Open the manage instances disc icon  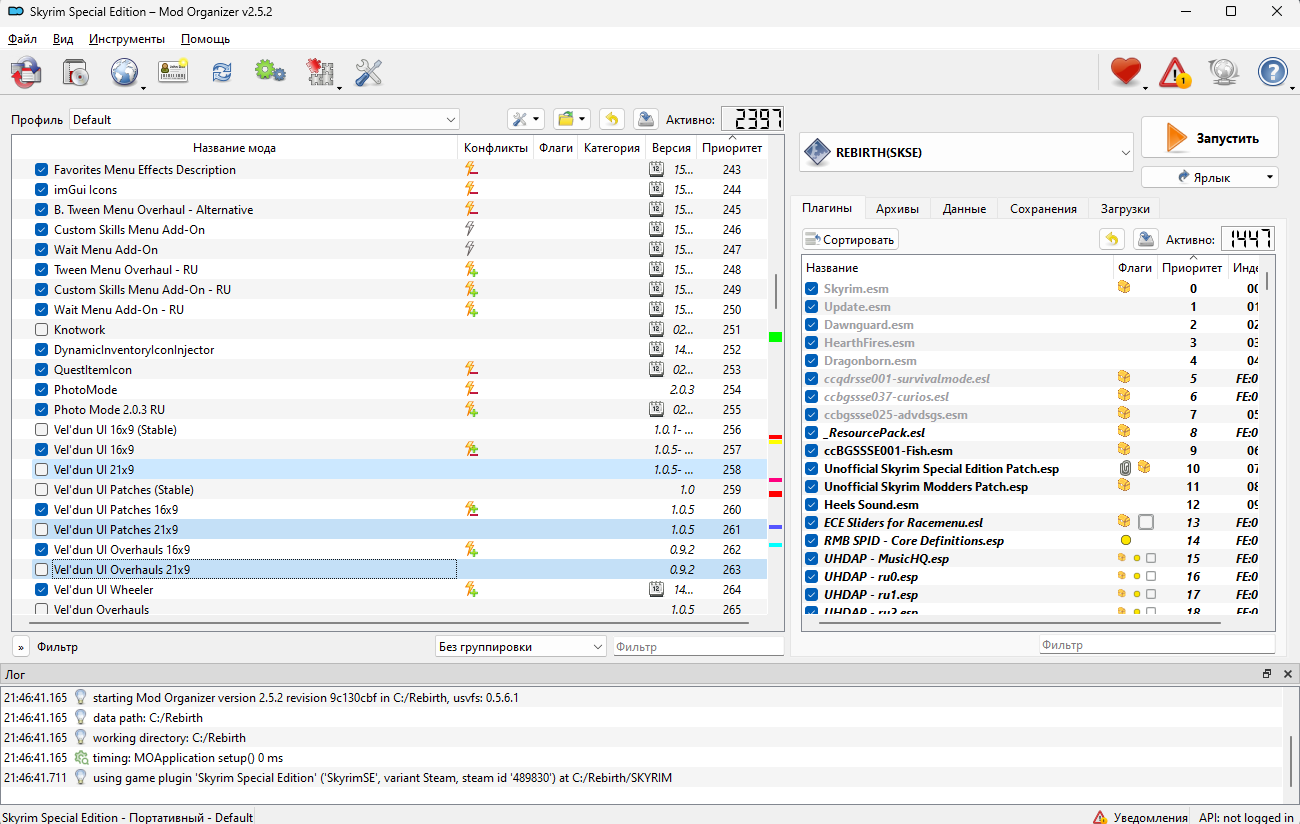pyautogui.click(x=76, y=72)
